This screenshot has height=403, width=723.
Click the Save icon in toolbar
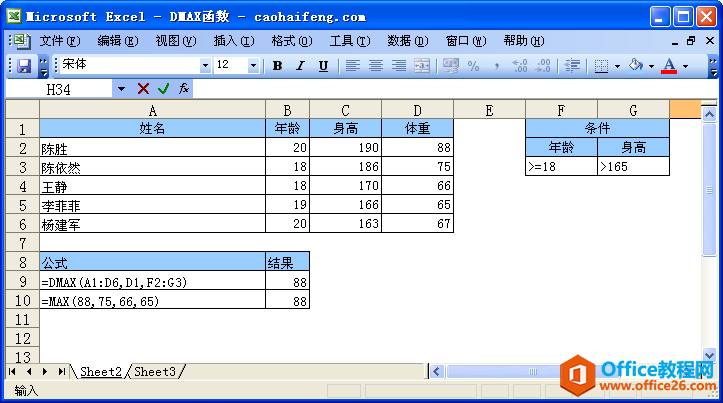click(24, 66)
